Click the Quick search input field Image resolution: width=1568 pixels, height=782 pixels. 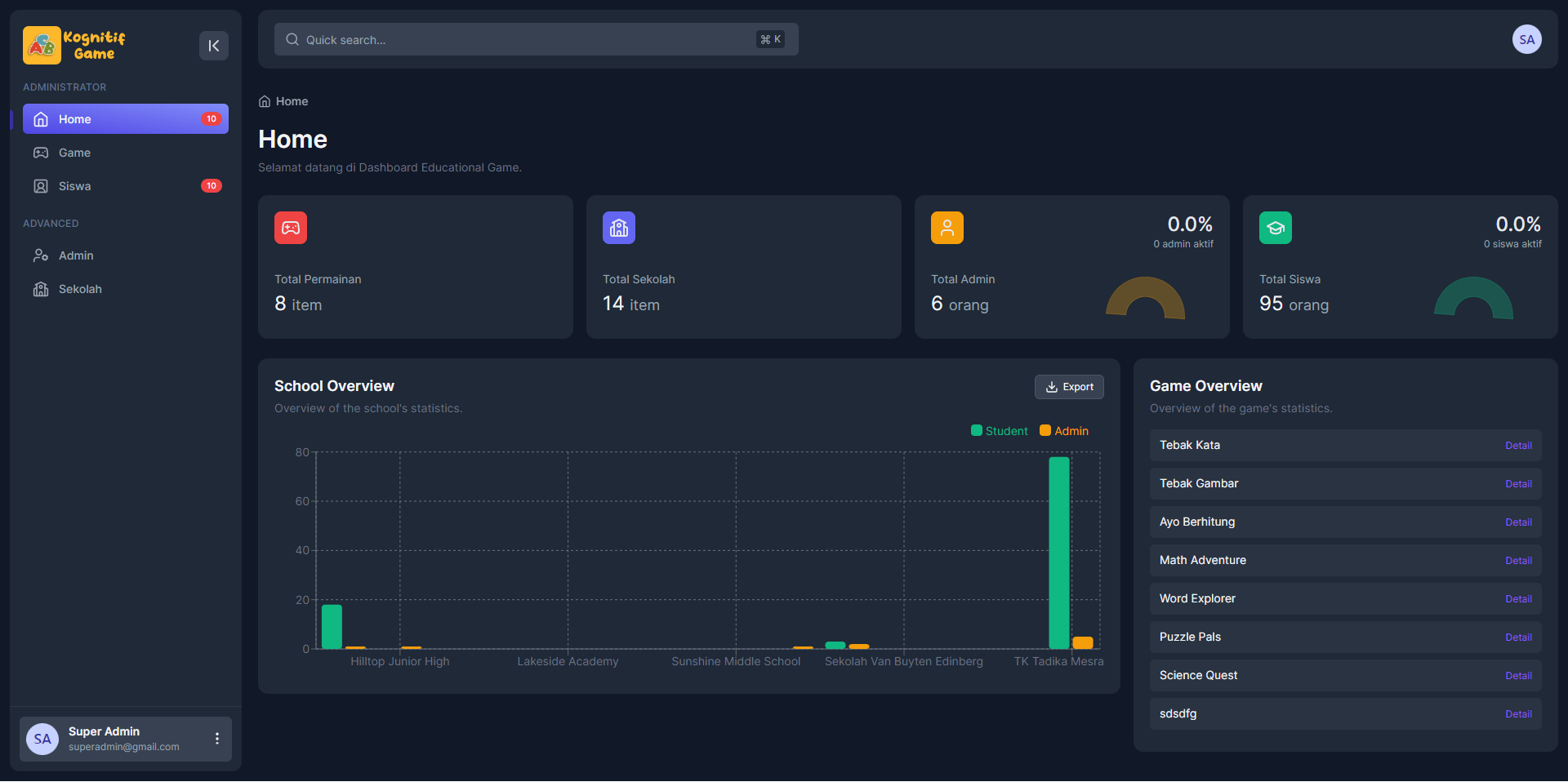point(536,39)
